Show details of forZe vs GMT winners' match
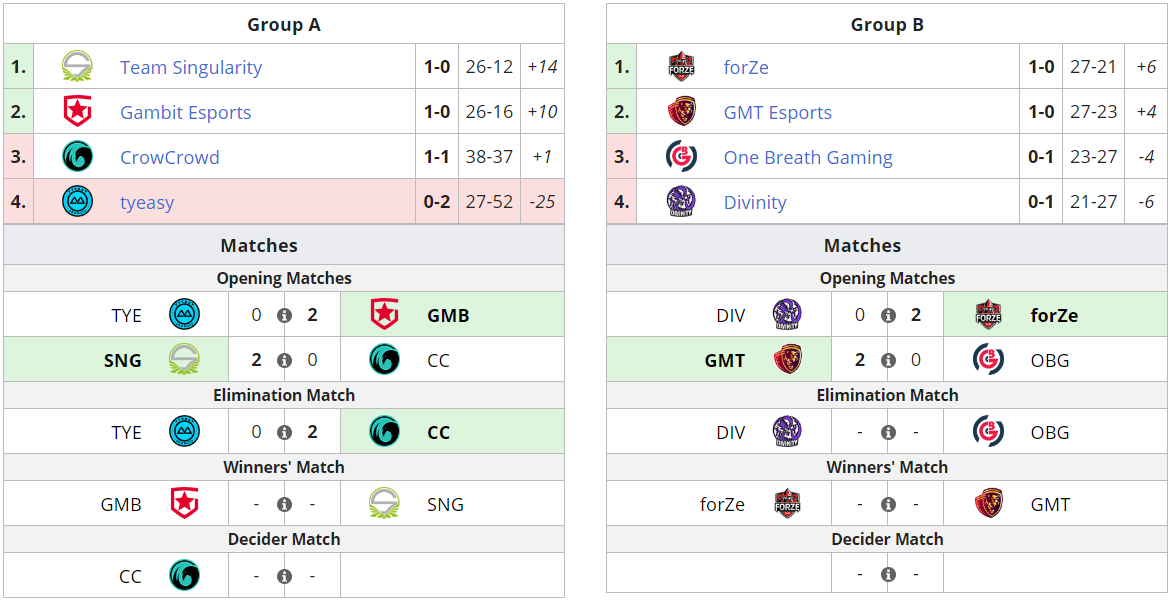 888,505
